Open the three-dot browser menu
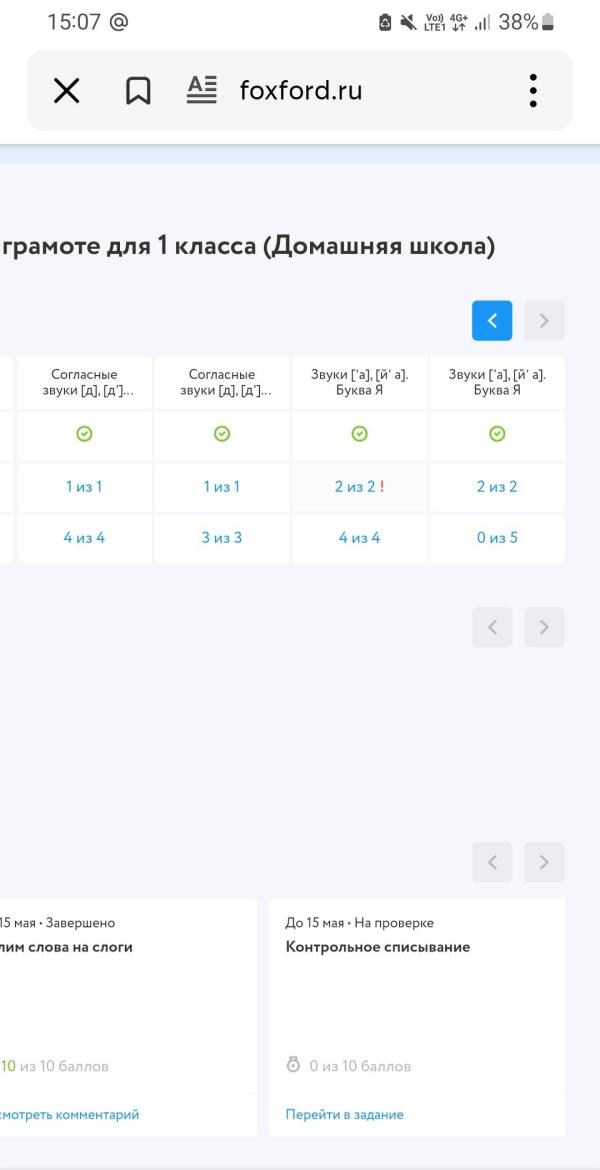Screen dimensions: 600x1170 (533, 91)
